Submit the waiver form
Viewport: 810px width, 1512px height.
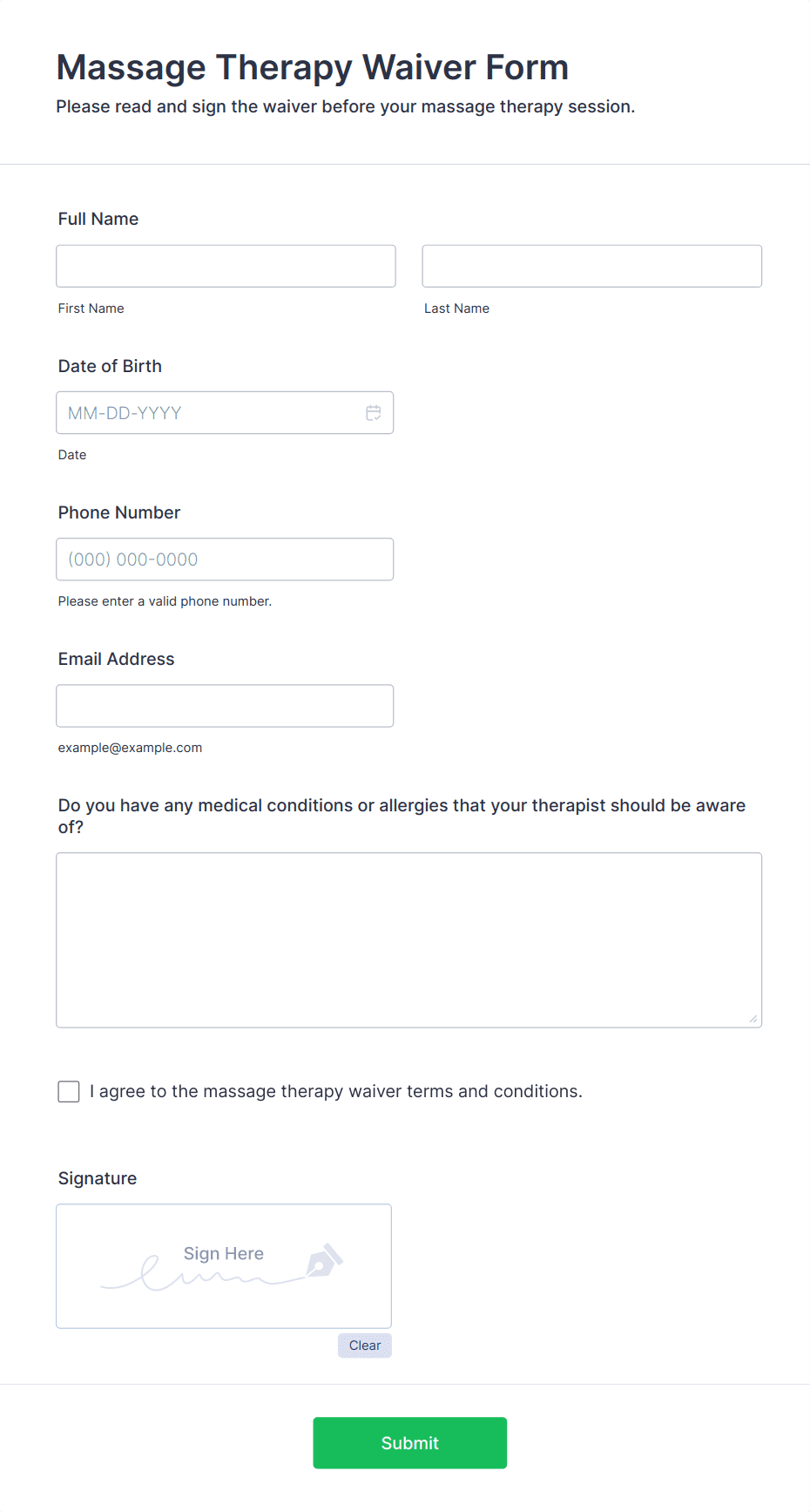coord(410,1443)
